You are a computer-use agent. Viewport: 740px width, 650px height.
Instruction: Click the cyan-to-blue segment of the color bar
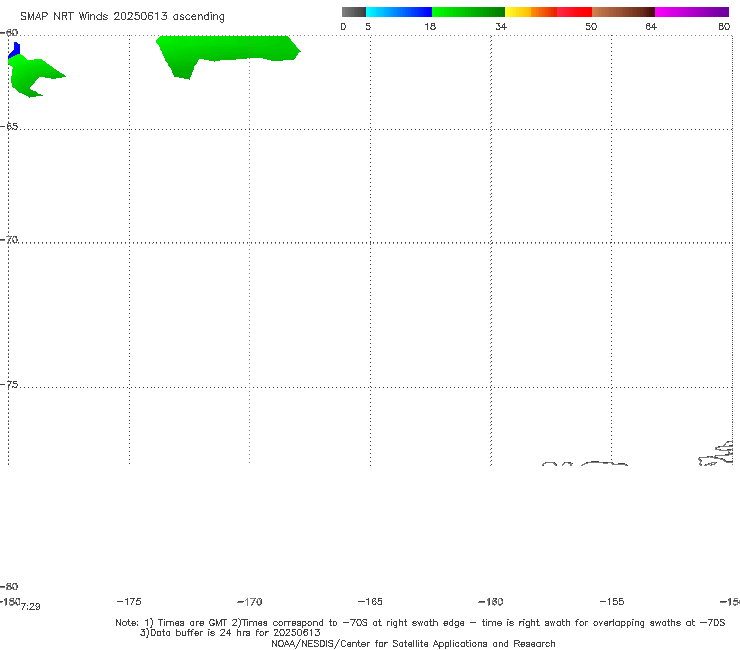coord(399,12)
